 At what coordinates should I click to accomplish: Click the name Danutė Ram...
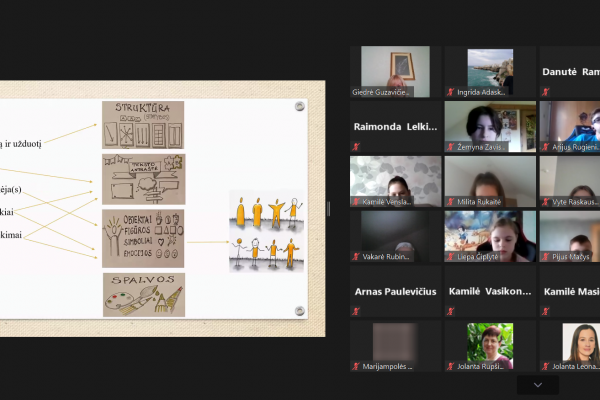571,72
